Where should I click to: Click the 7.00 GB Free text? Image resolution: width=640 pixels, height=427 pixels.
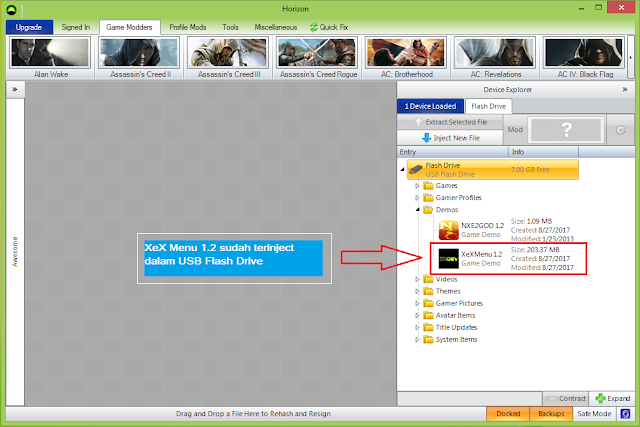pyautogui.click(x=530, y=169)
